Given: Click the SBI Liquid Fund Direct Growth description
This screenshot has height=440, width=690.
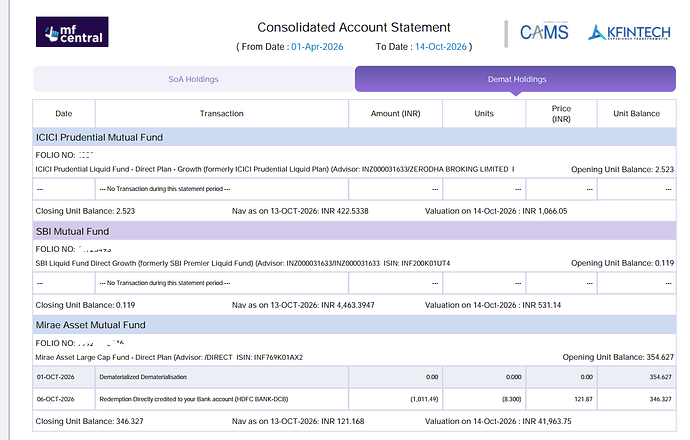Looking at the screenshot, I should coord(242,263).
